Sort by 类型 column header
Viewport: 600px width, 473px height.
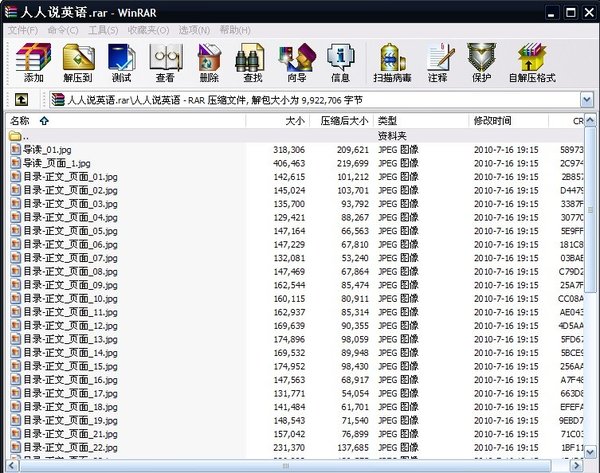(x=421, y=121)
